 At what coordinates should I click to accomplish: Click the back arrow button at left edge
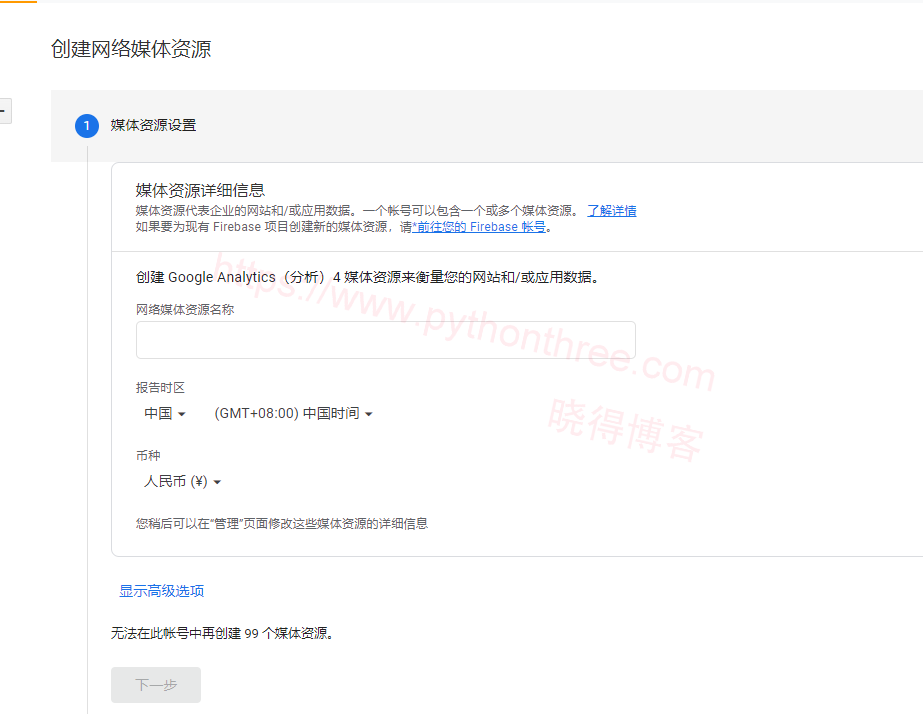5,111
